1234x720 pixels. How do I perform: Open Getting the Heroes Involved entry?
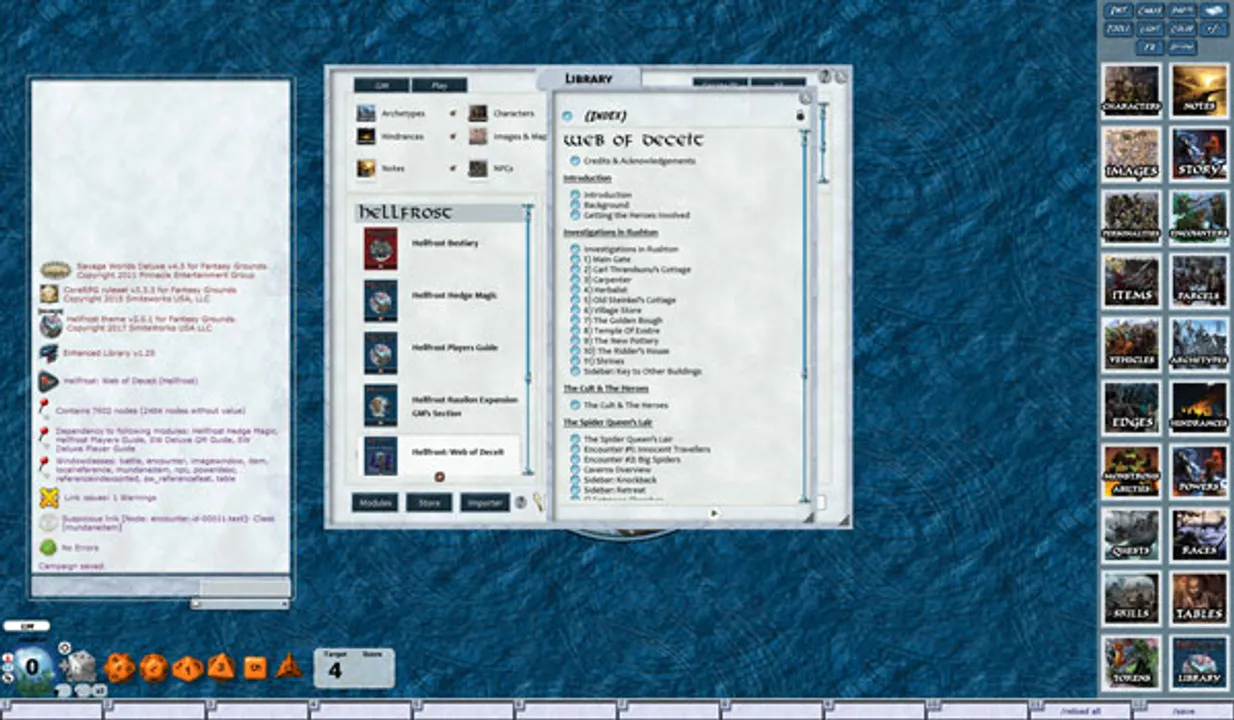click(636, 215)
